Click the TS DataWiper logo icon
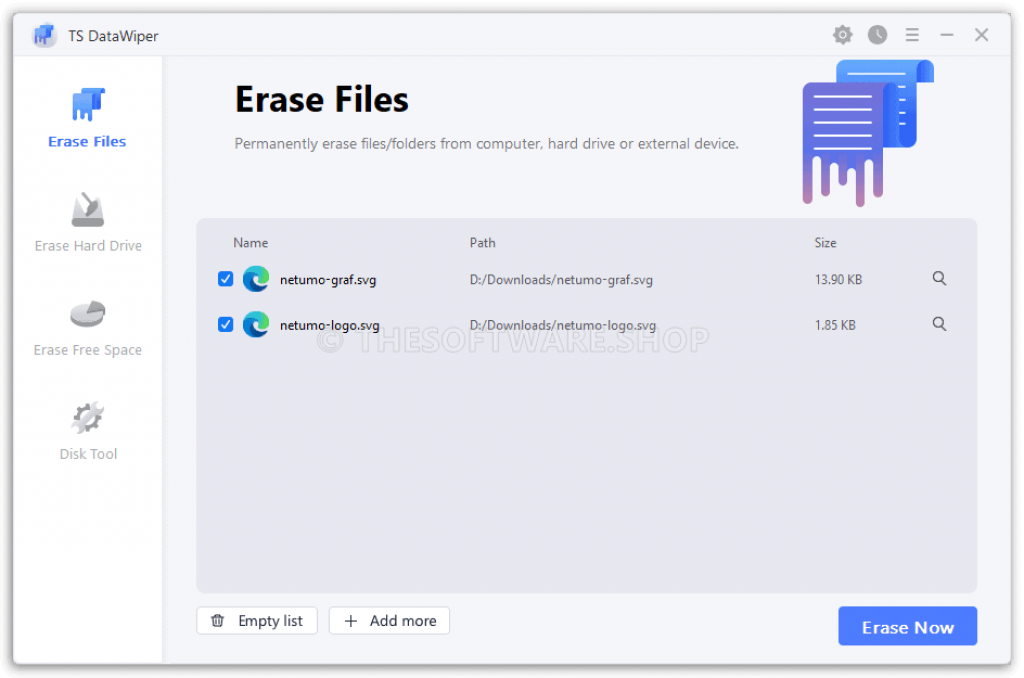 pyautogui.click(x=44, y=35)
